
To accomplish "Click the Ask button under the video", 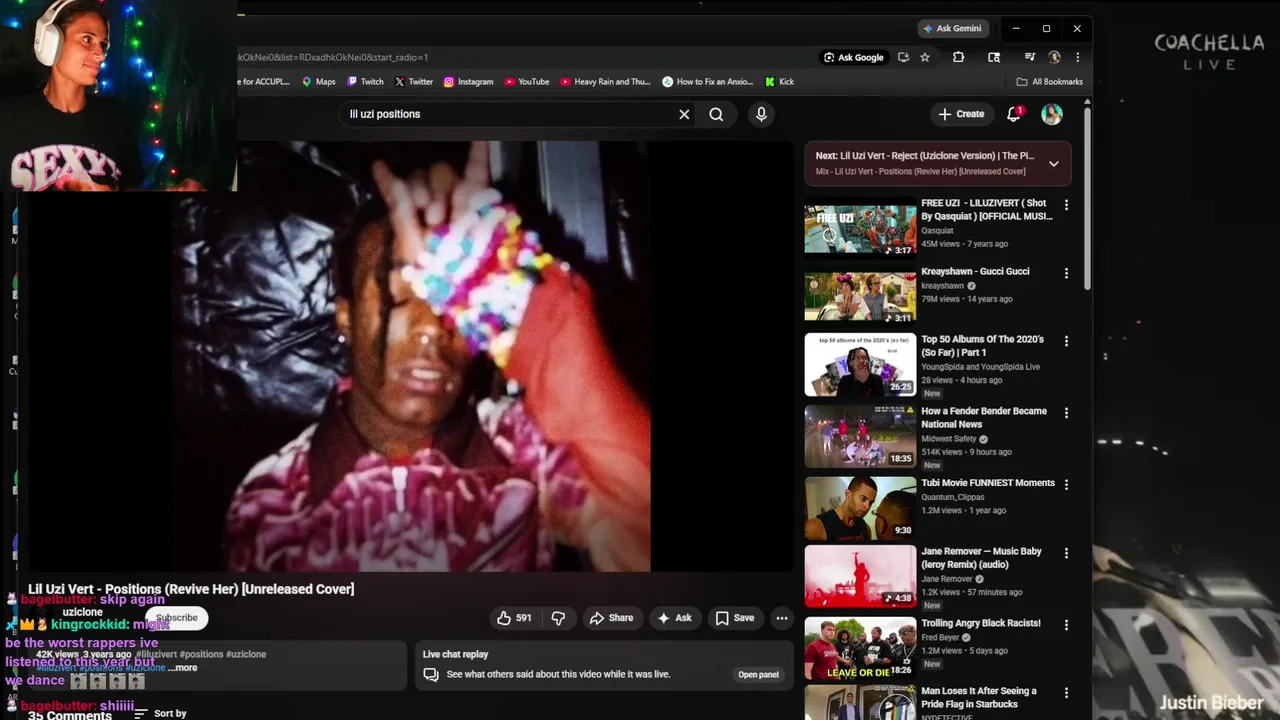I will click(674, 618).
